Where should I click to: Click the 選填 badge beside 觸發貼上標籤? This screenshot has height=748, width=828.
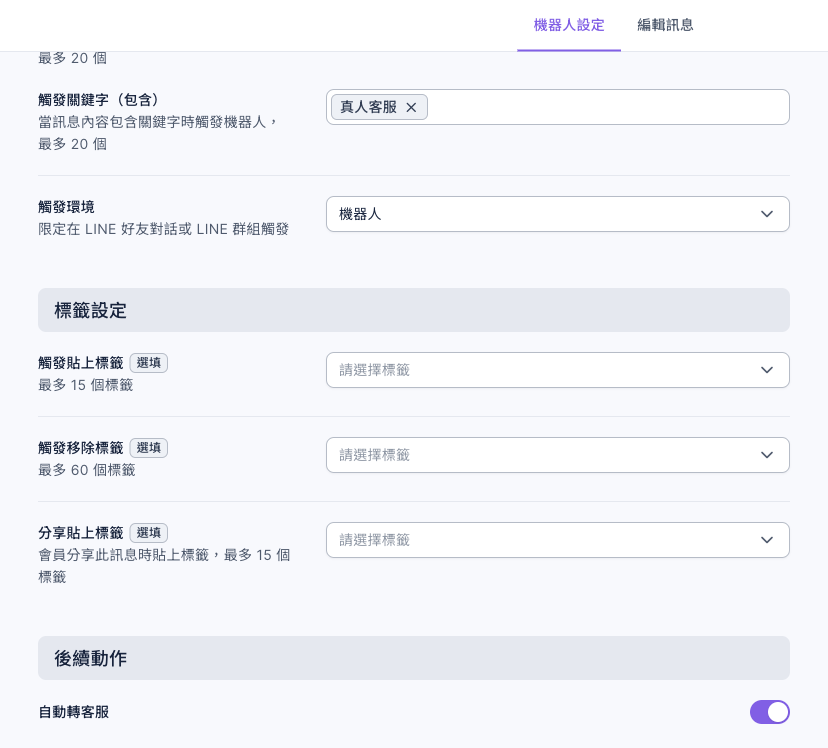click(148, 363)
